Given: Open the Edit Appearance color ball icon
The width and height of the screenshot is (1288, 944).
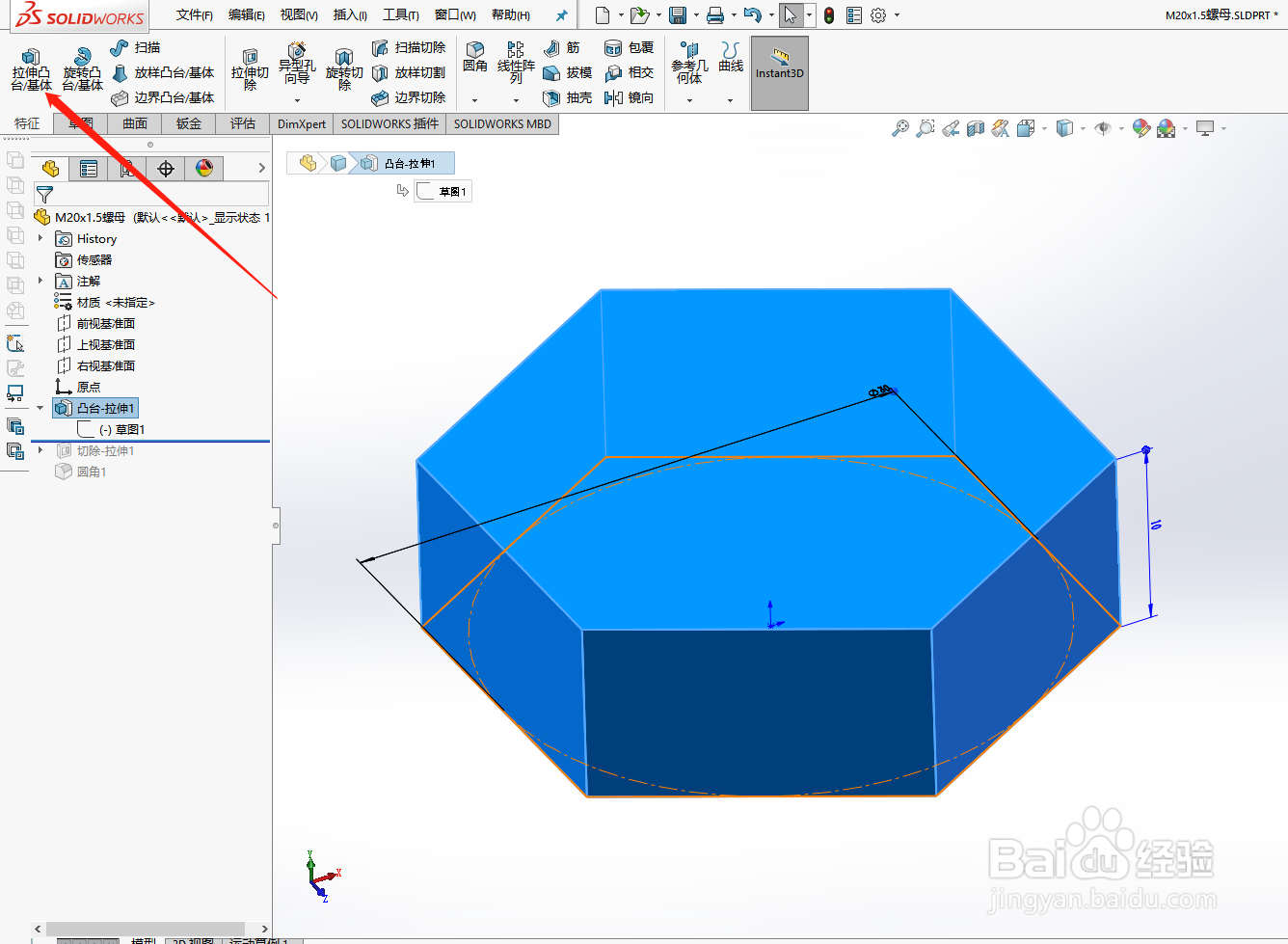Looking at the screenshot, I should coord(1141,128).
